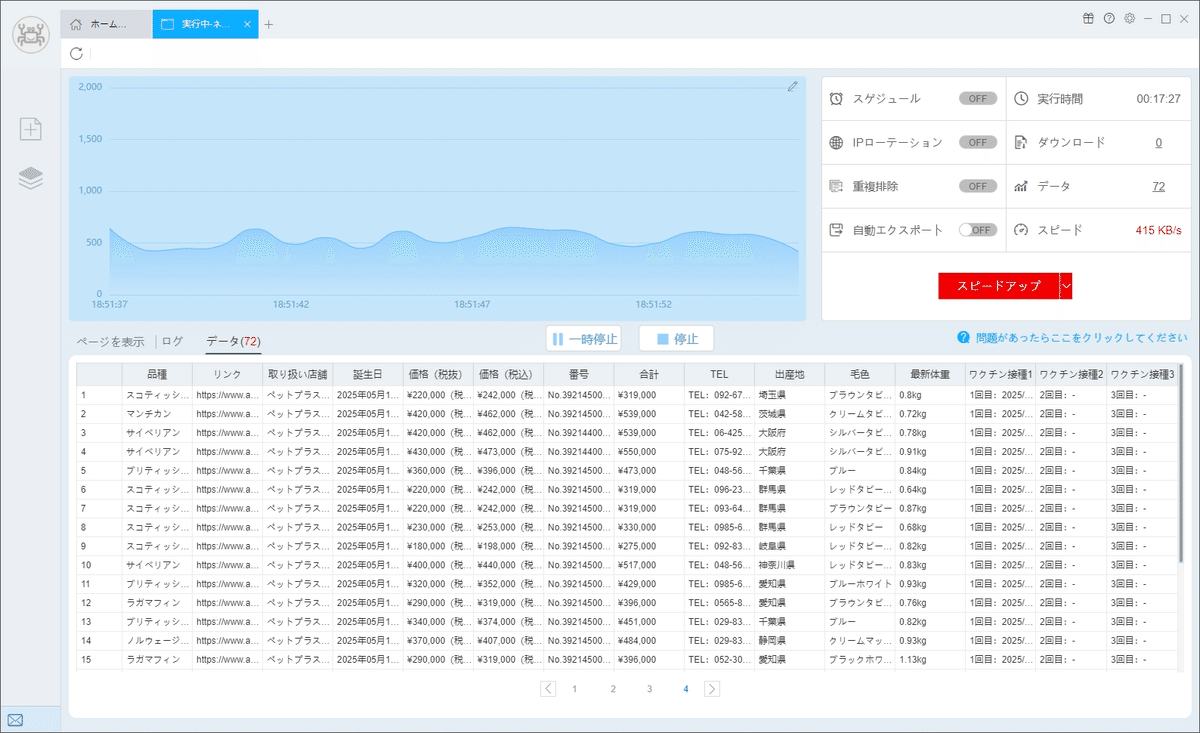Toggle 自動エクスポート switch
The width and height of the screenshot is (1200, 733).
978,230
